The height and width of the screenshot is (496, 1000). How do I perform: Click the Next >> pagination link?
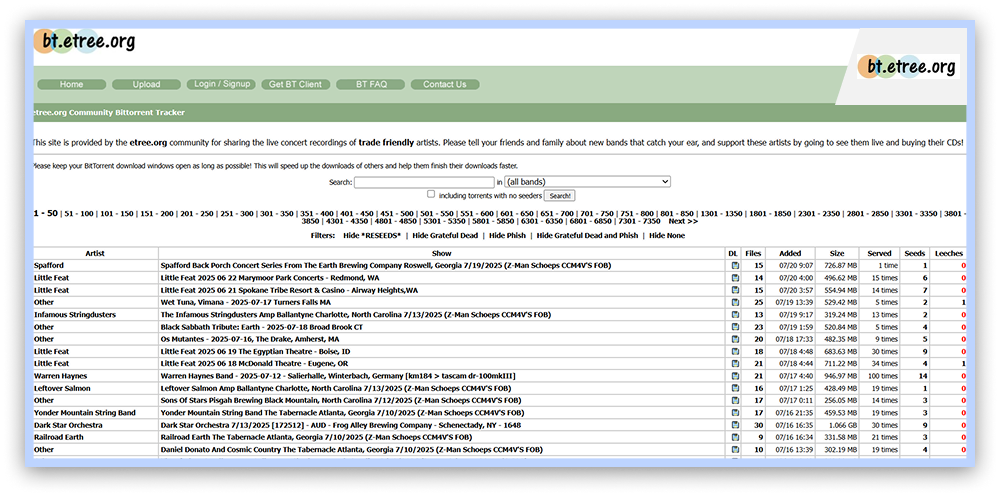pos(683,221)
